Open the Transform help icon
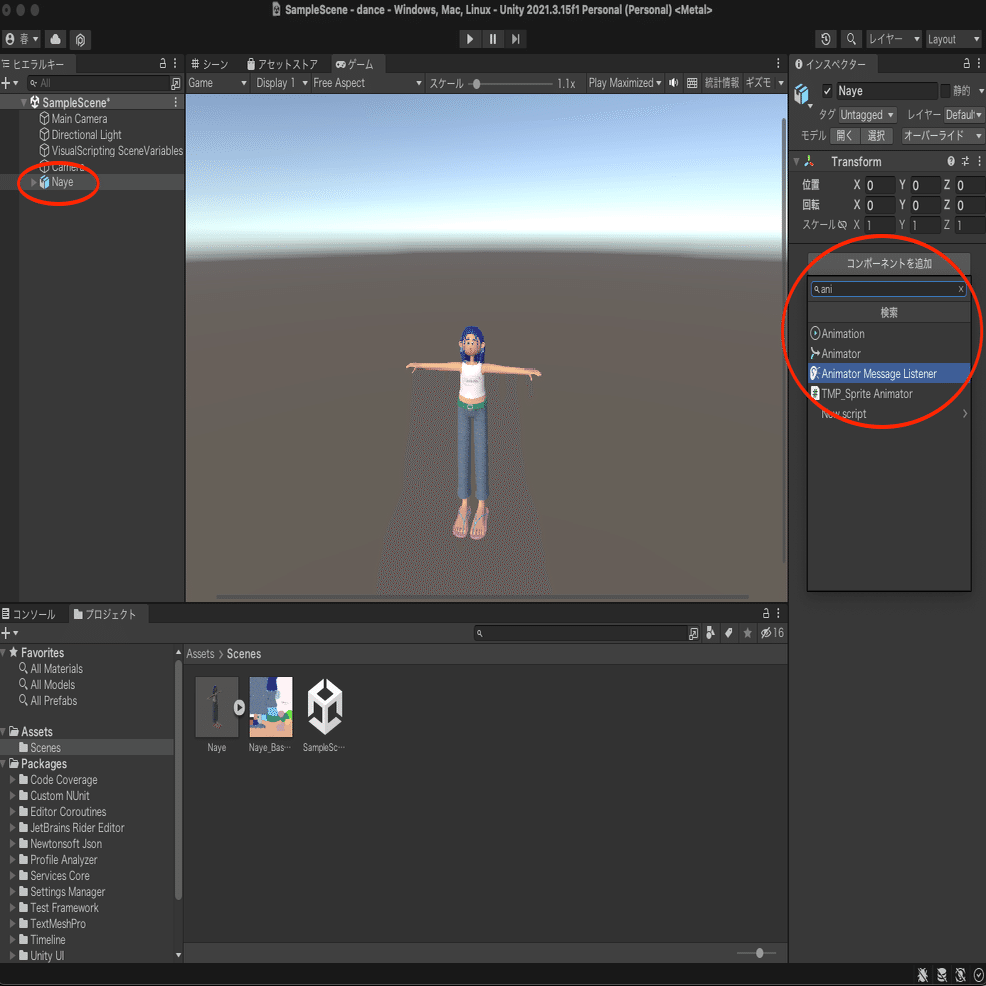Viewport: 986px width, 986px height. (951, 162)
